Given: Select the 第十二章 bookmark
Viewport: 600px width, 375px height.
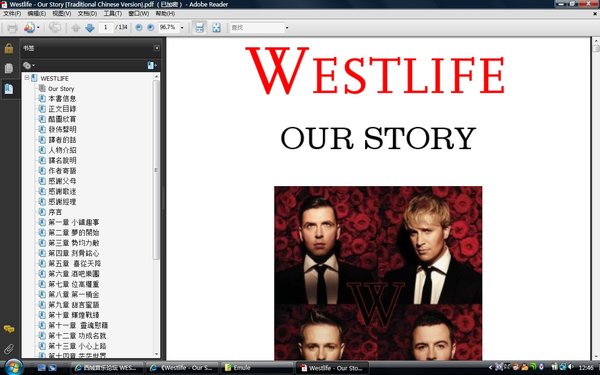Looking at the screenshot, I should coord(77,336).
